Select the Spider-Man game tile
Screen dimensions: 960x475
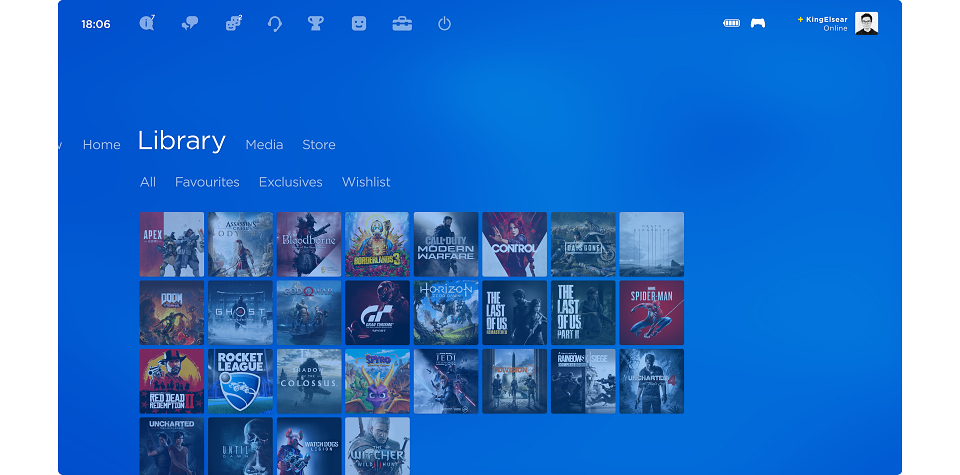pos(652,313)
